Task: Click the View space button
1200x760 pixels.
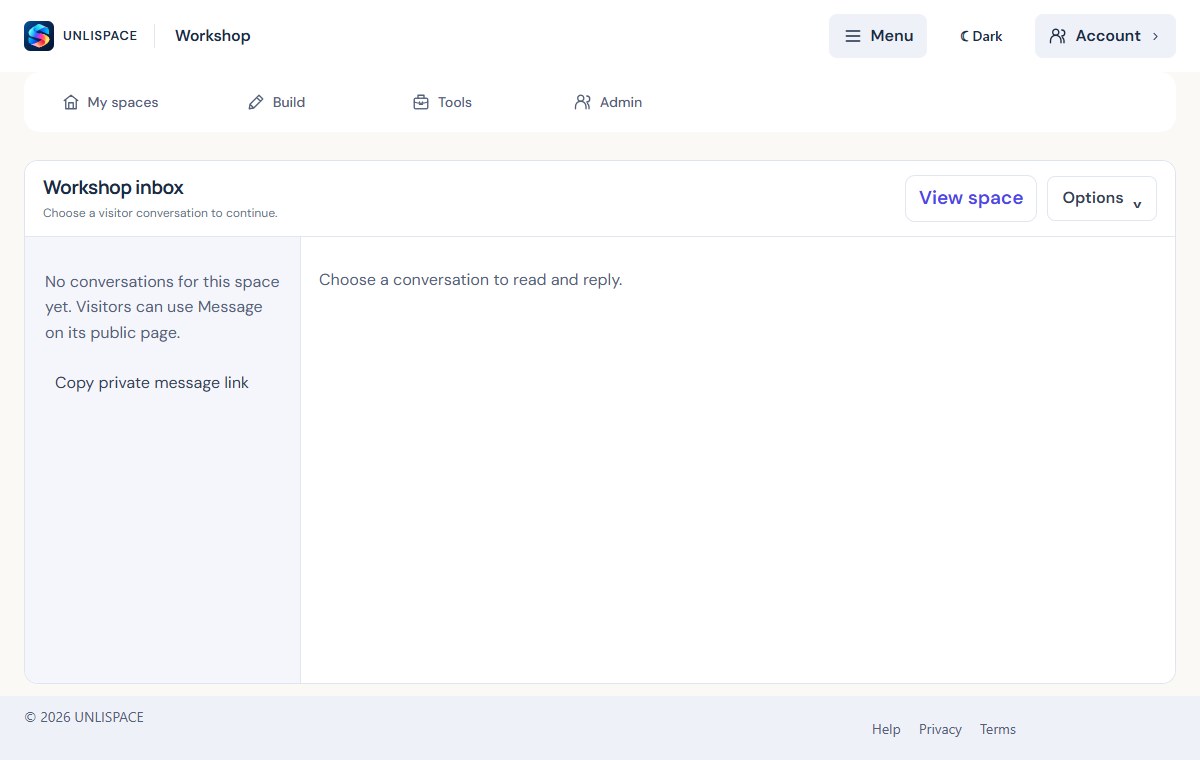Action: pos(971,198)
